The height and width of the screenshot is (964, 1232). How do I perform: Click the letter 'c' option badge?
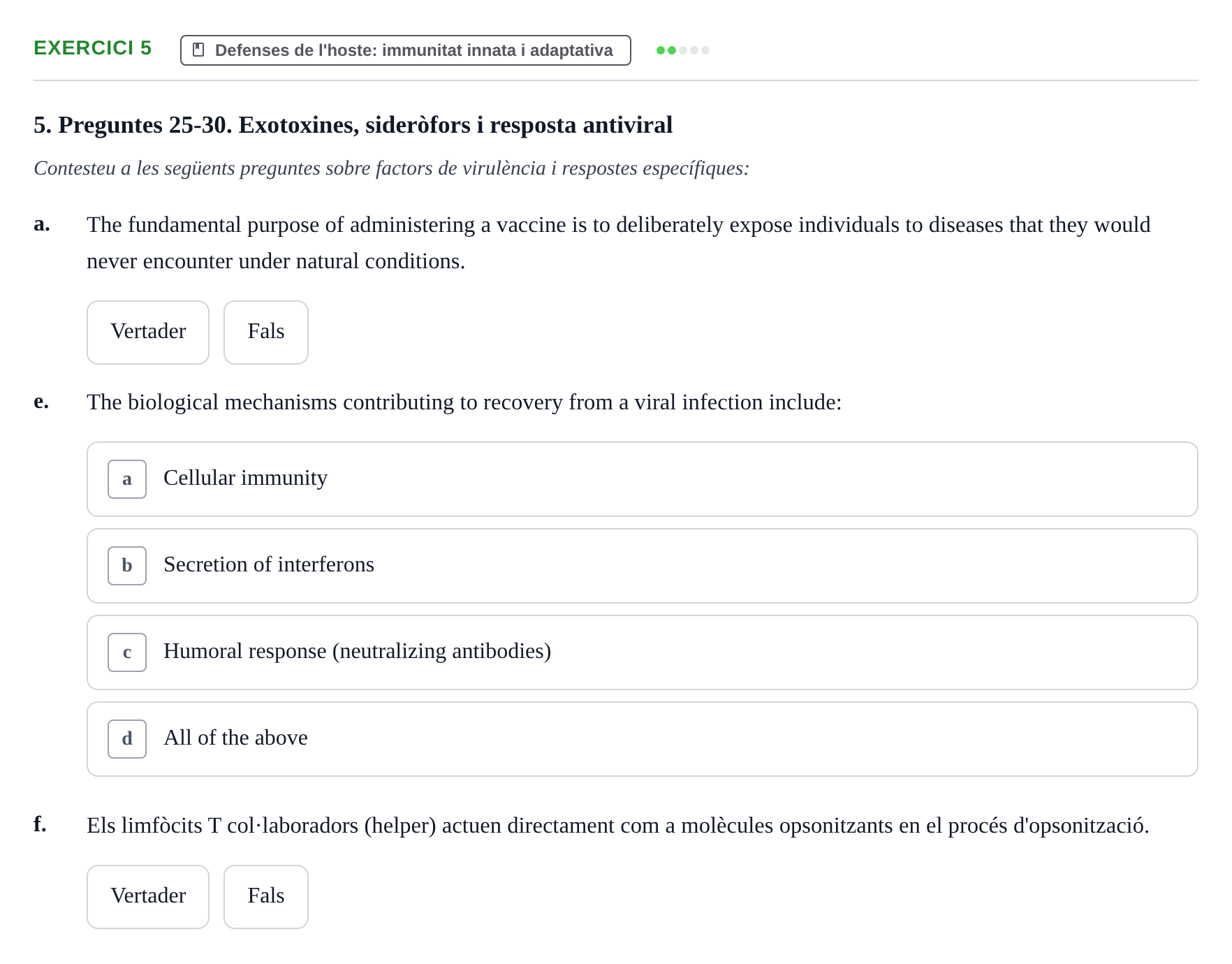[127, 652]
